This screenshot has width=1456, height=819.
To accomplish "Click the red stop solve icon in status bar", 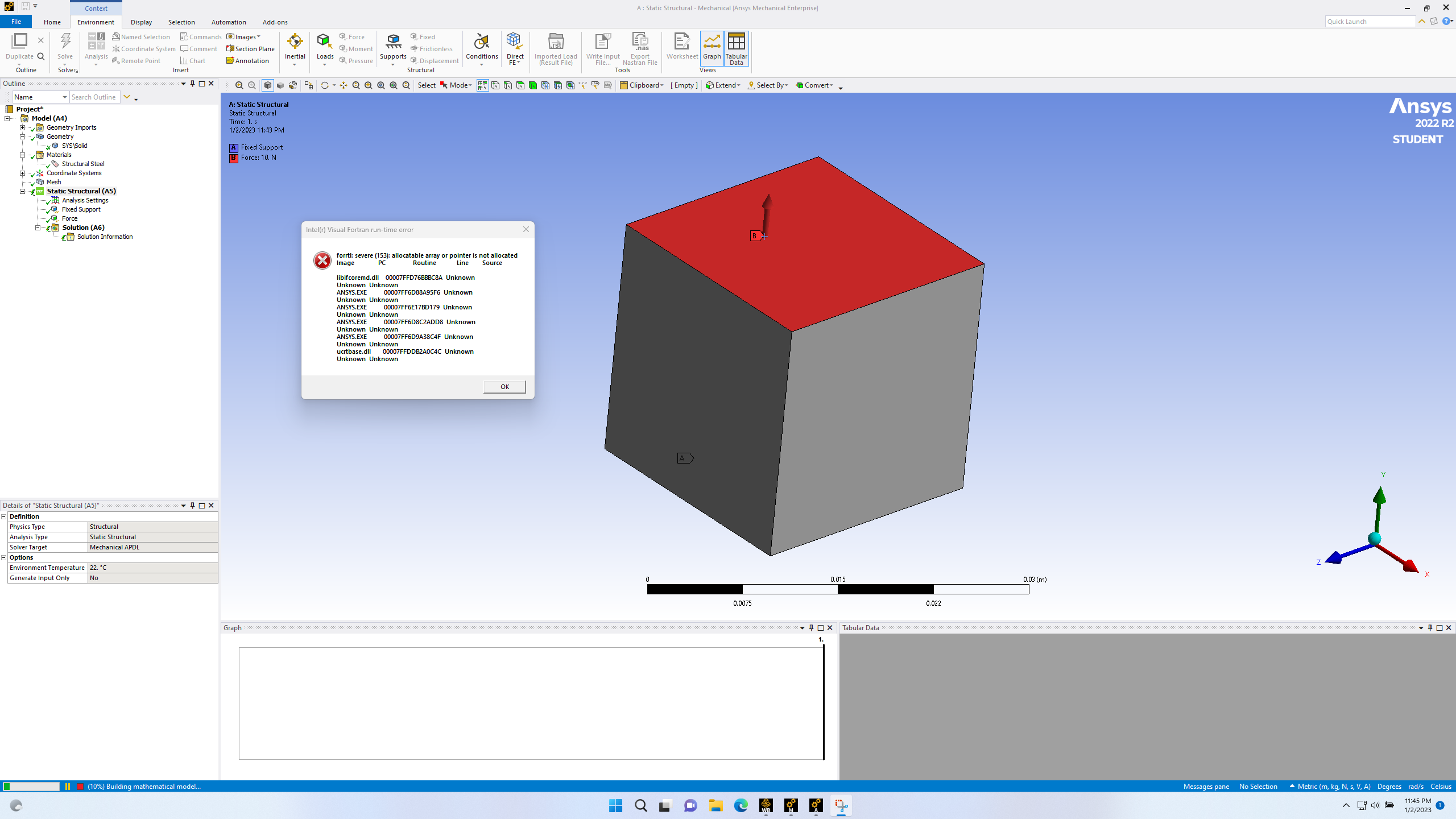I will click(x=80, y=787).
